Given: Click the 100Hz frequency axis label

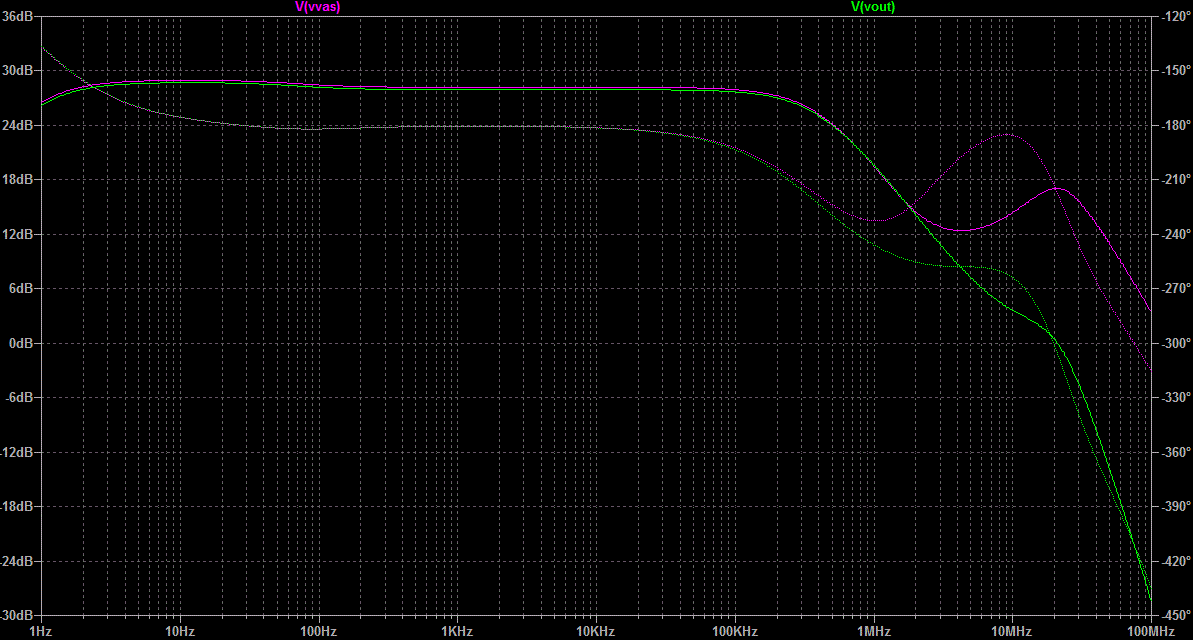Looking at the screenshot, I should click(318, 632).
